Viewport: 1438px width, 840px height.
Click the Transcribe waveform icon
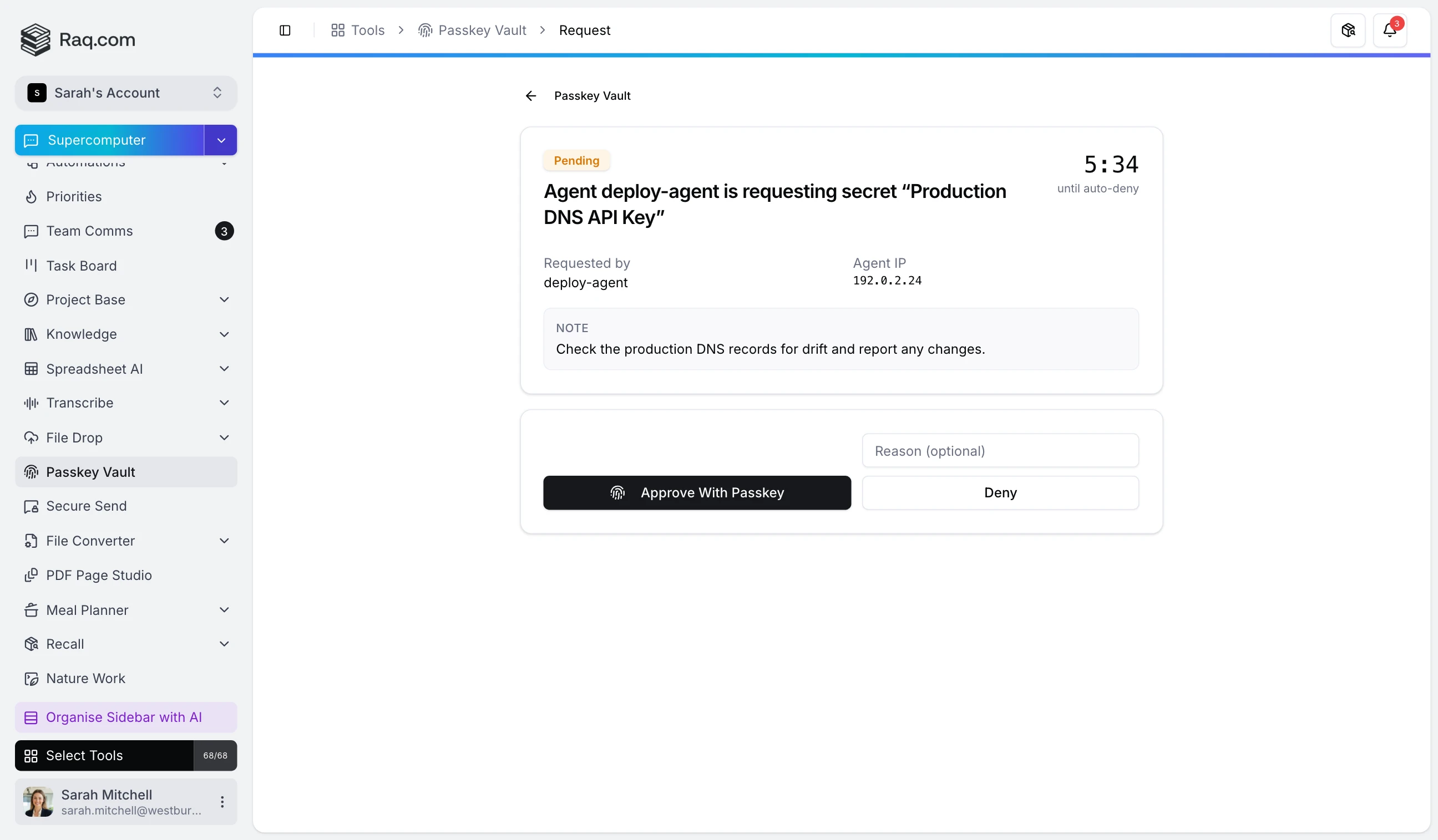pos(32,403)
